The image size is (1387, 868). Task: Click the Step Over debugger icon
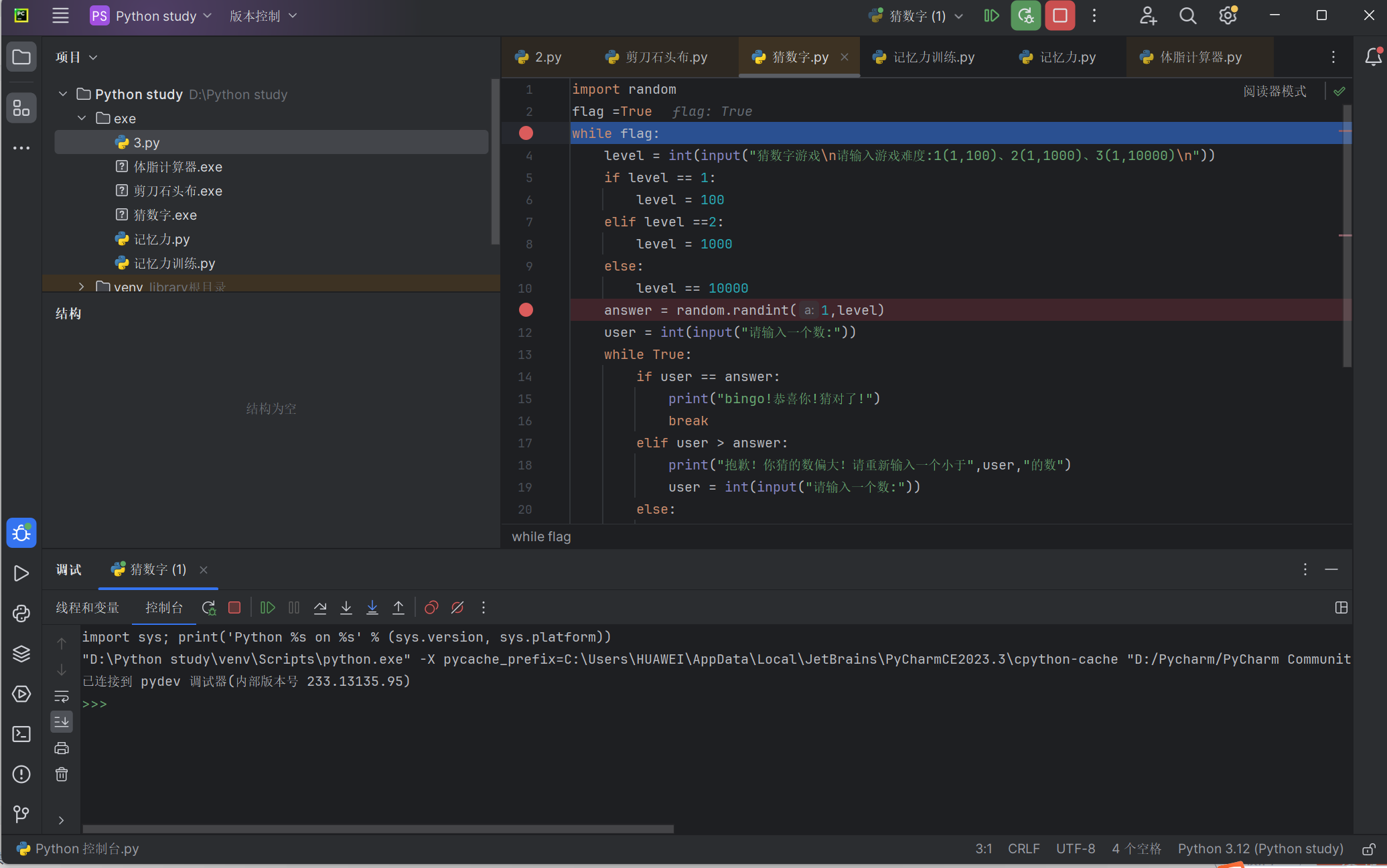320,607
